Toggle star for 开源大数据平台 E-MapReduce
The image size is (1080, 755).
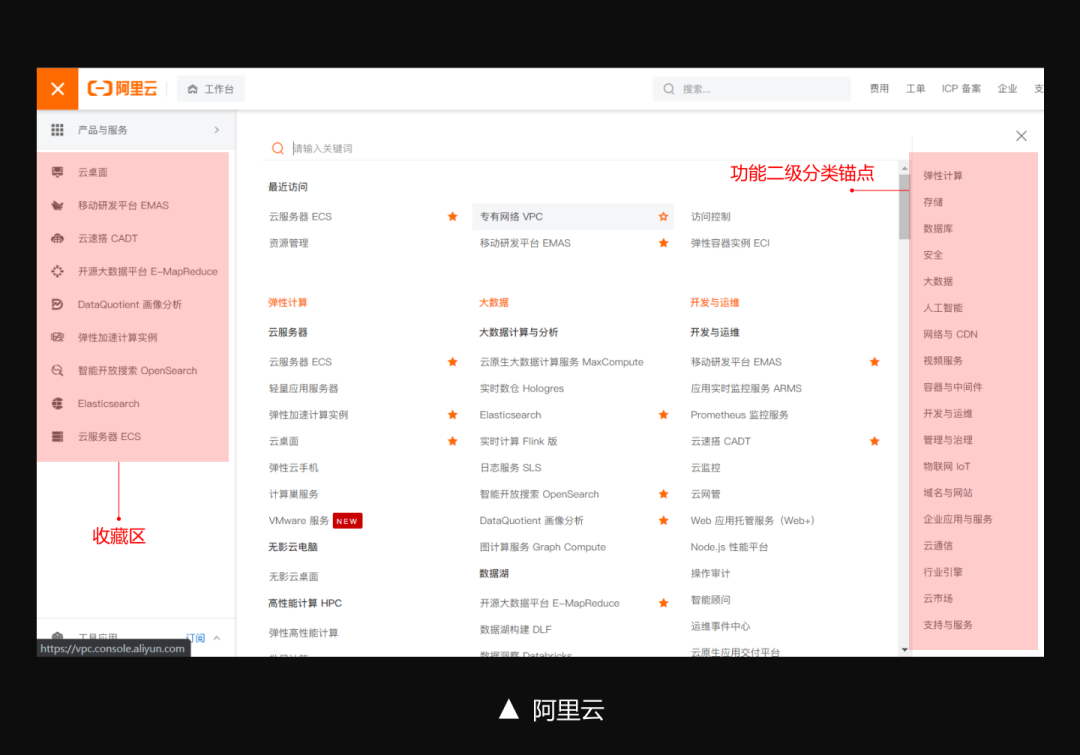click(663, 603)
